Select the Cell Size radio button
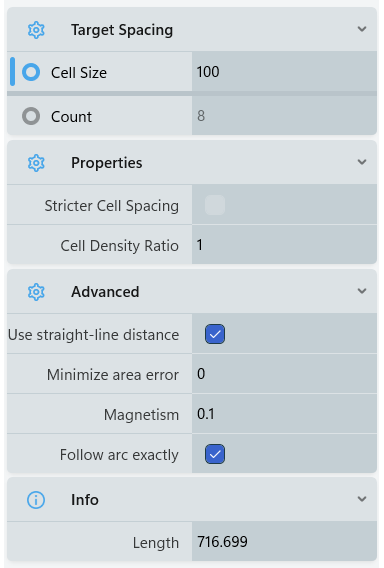The height and width of the screenshot is (568, 384). click(31, 72)
